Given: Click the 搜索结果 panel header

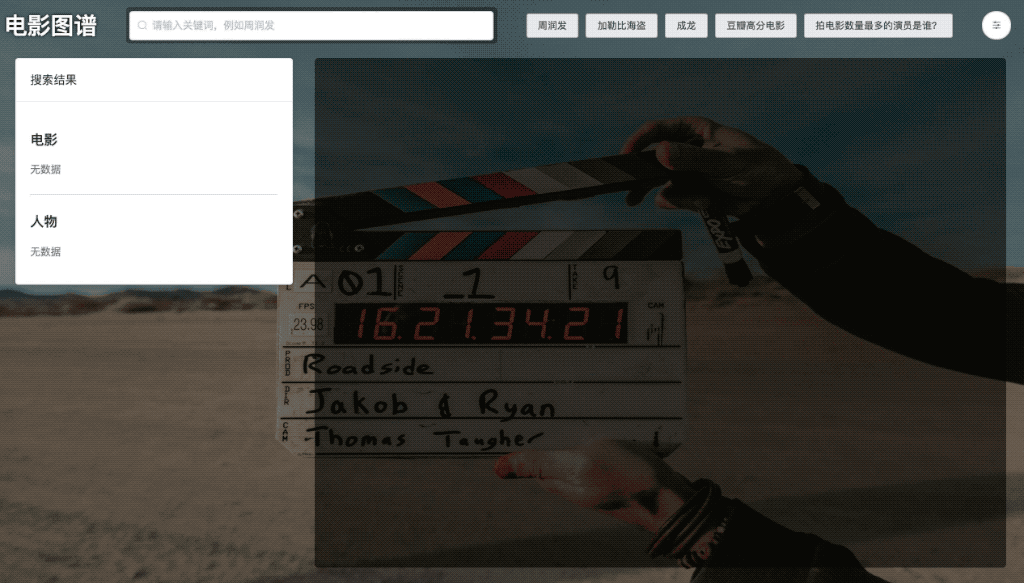Looking at the screenshot, I should [154, 80].
